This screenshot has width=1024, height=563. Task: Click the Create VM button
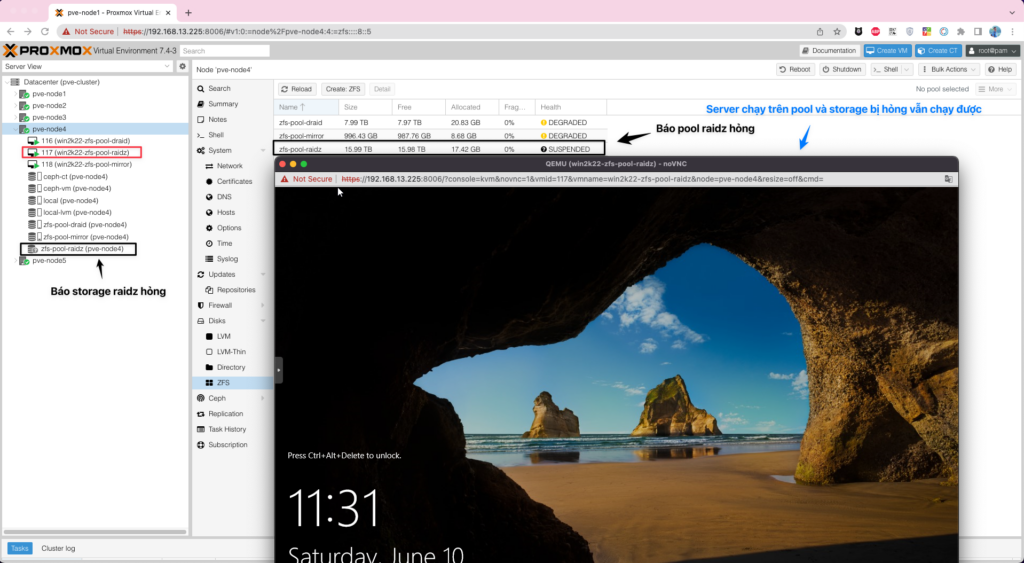[x=887, y=51]
